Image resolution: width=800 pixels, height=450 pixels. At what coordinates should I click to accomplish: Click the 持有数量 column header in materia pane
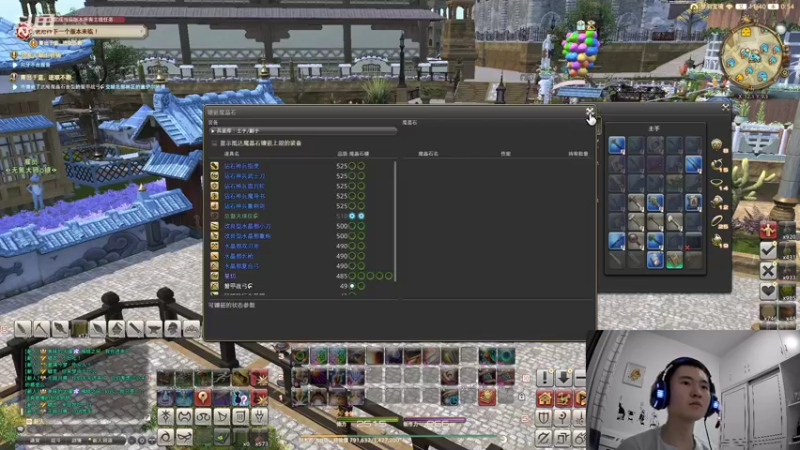[x=578, y=154]
